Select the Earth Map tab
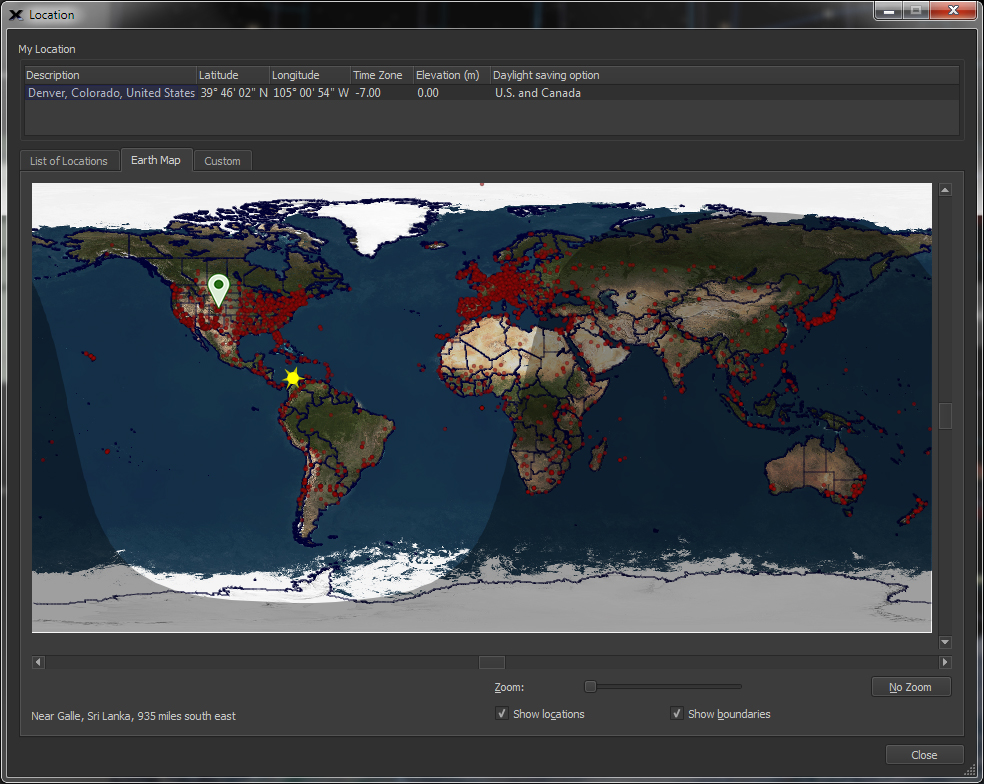This screenshot has height=784, width=984. pyautogui.click(x=156, y=160)
